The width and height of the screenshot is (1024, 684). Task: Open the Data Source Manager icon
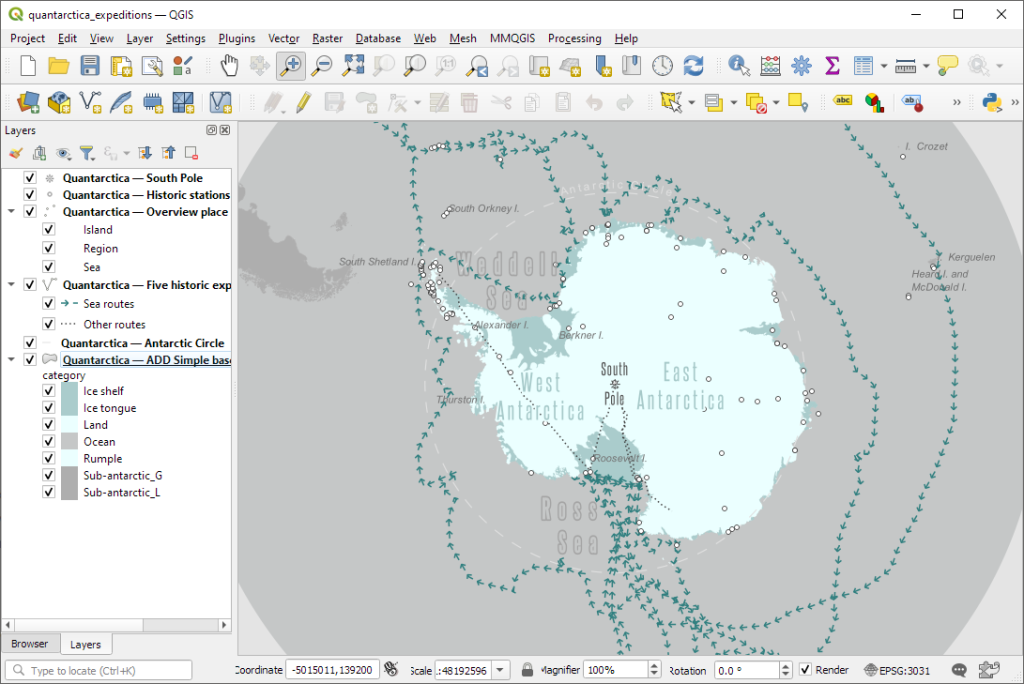coord(27,103)
